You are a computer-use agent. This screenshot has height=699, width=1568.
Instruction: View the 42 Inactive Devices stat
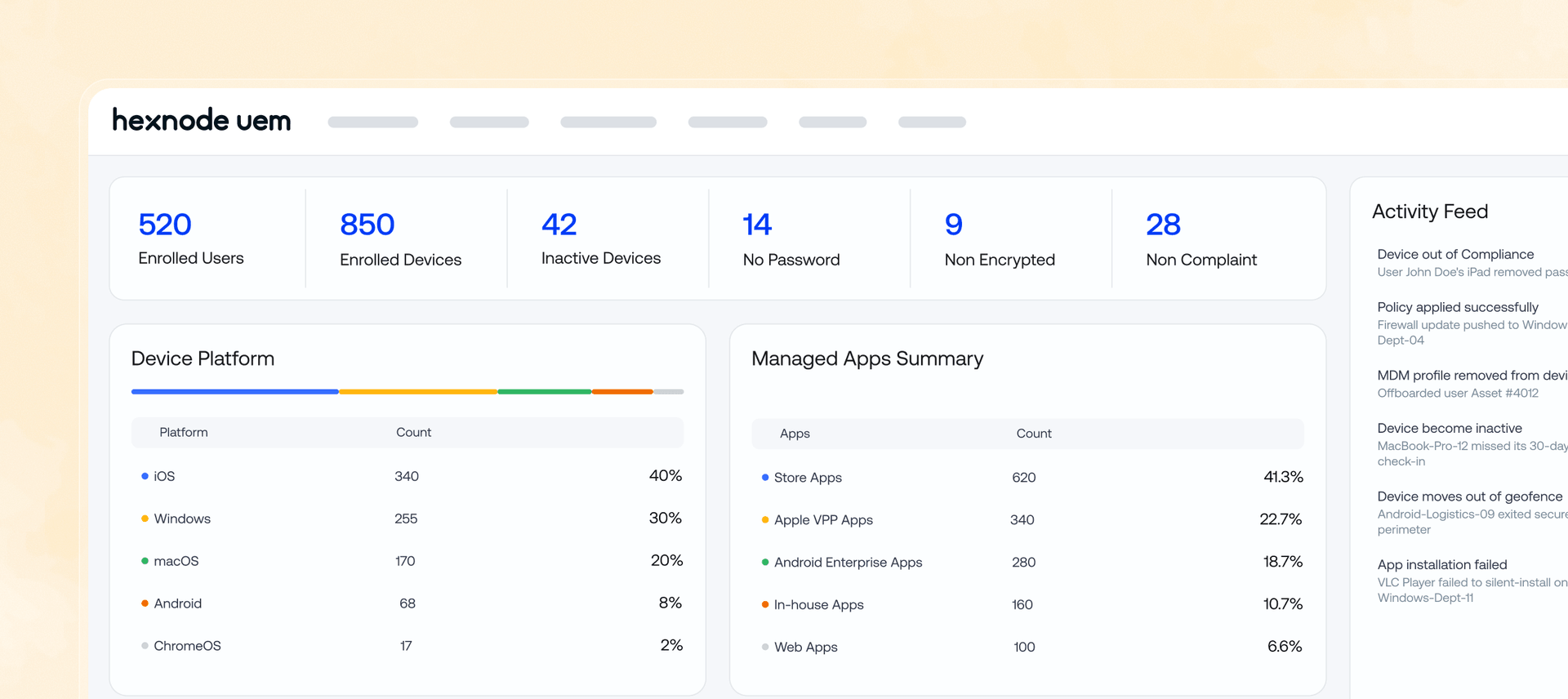click(601, 238)
